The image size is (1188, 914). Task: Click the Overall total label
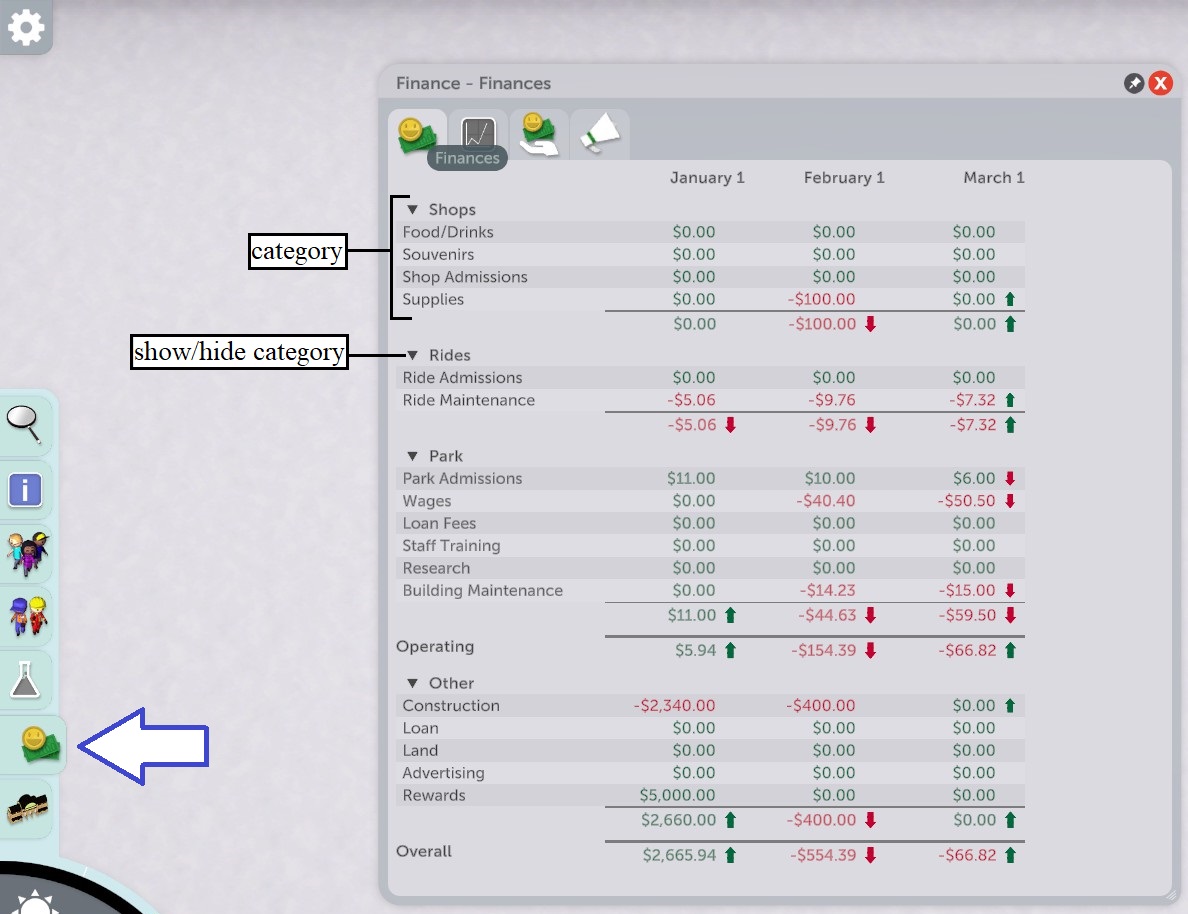point(424,851)
